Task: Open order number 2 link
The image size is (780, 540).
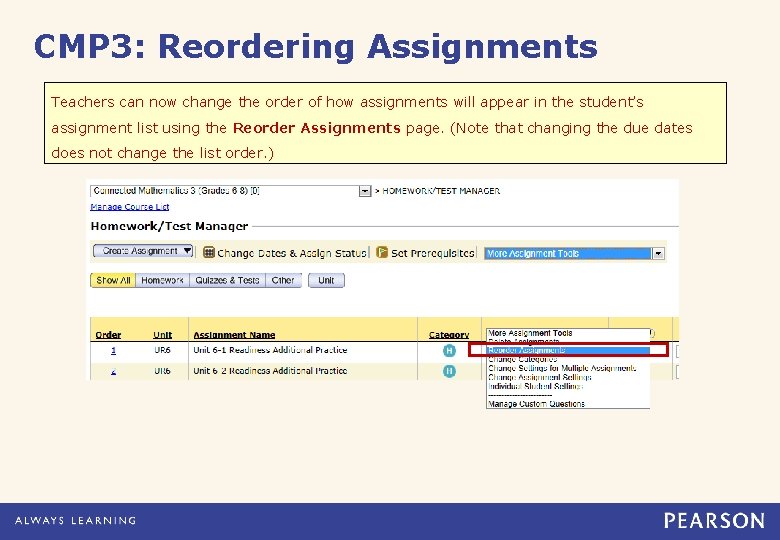Action: tap(113, 371)
